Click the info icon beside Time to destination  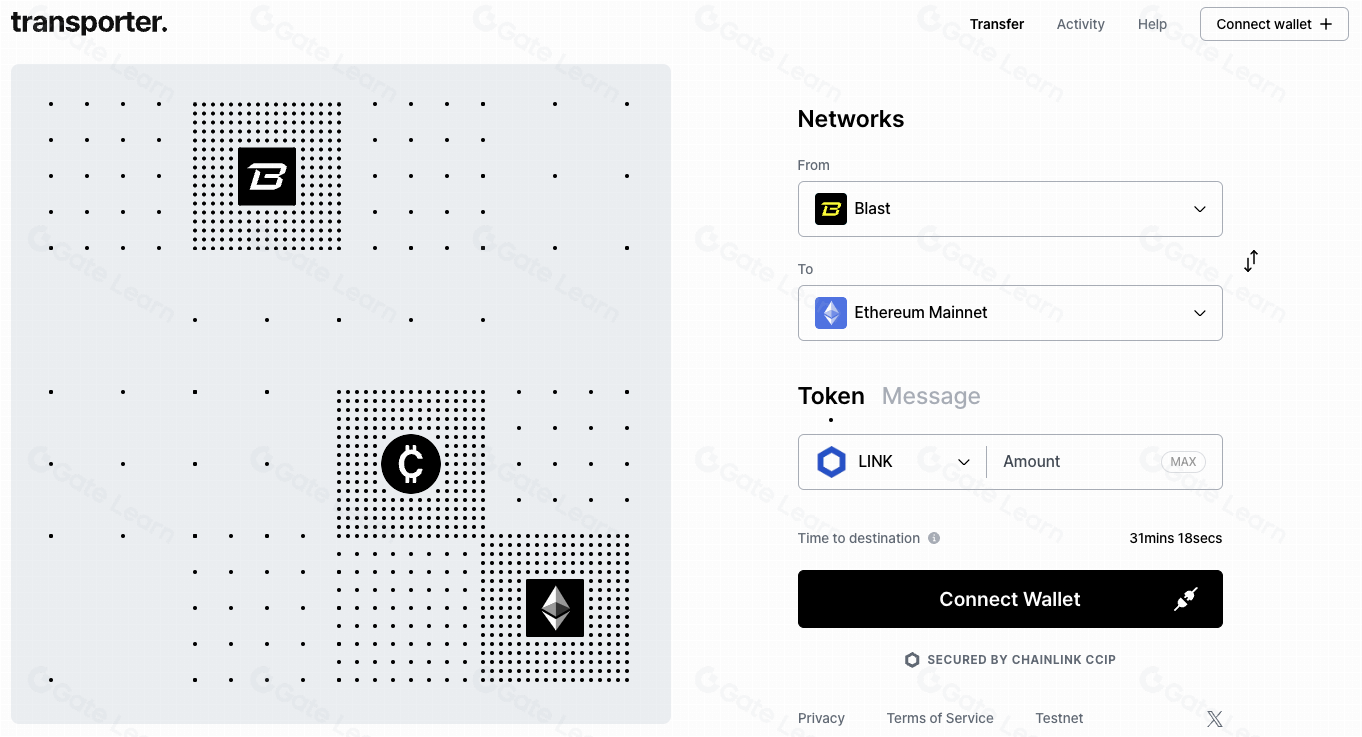tap(934, 538)
